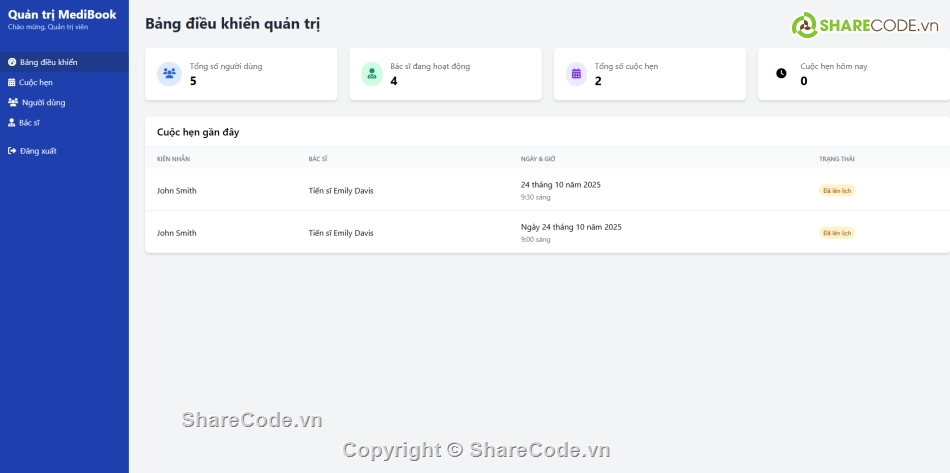
Task: Go to the Người dùng menu item
Action: click(43, 102)
